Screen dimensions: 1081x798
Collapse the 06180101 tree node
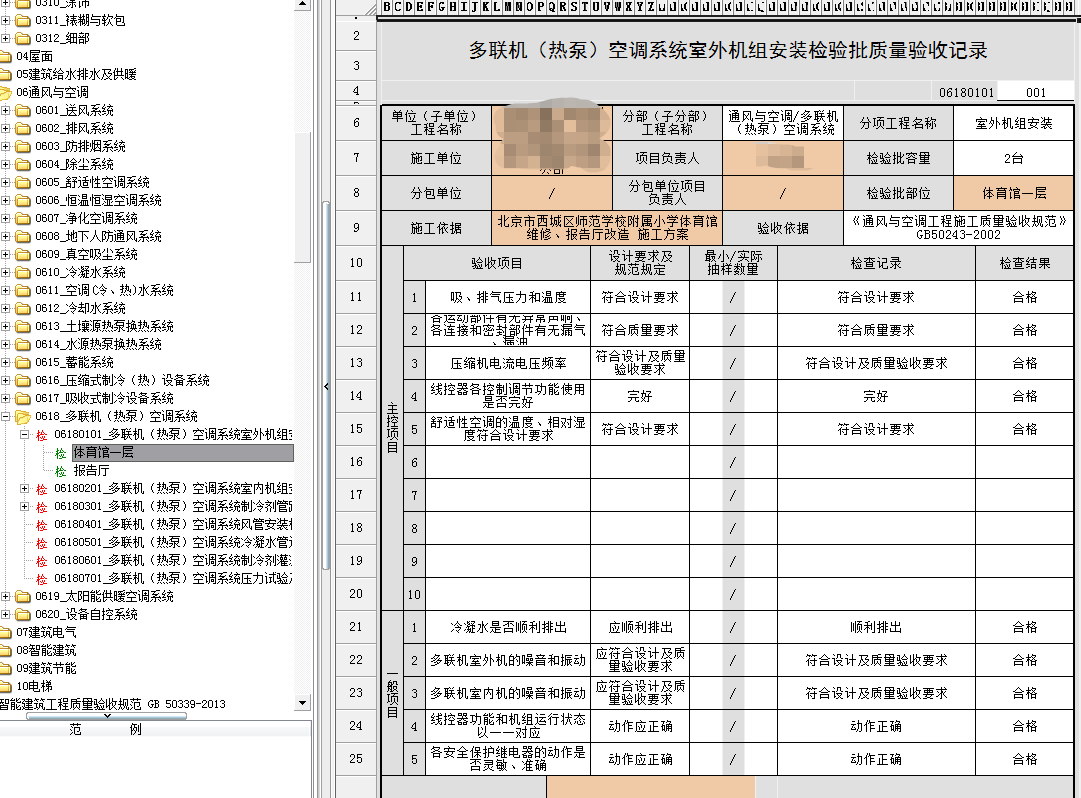tap(25, 435)
